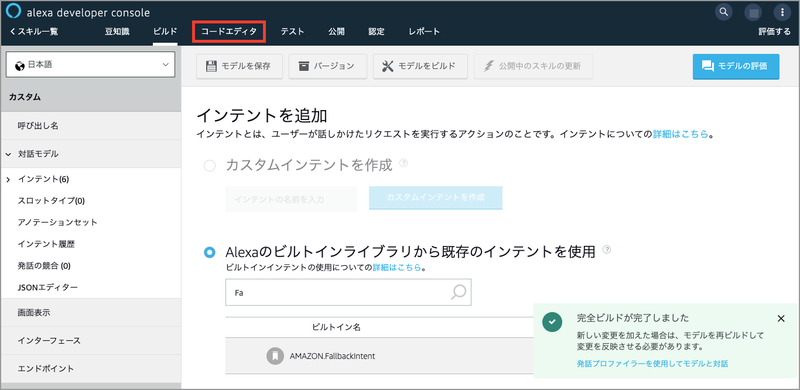Click the lightning bolt update icon
Screen dimensions: 800x390
point(489,66)
